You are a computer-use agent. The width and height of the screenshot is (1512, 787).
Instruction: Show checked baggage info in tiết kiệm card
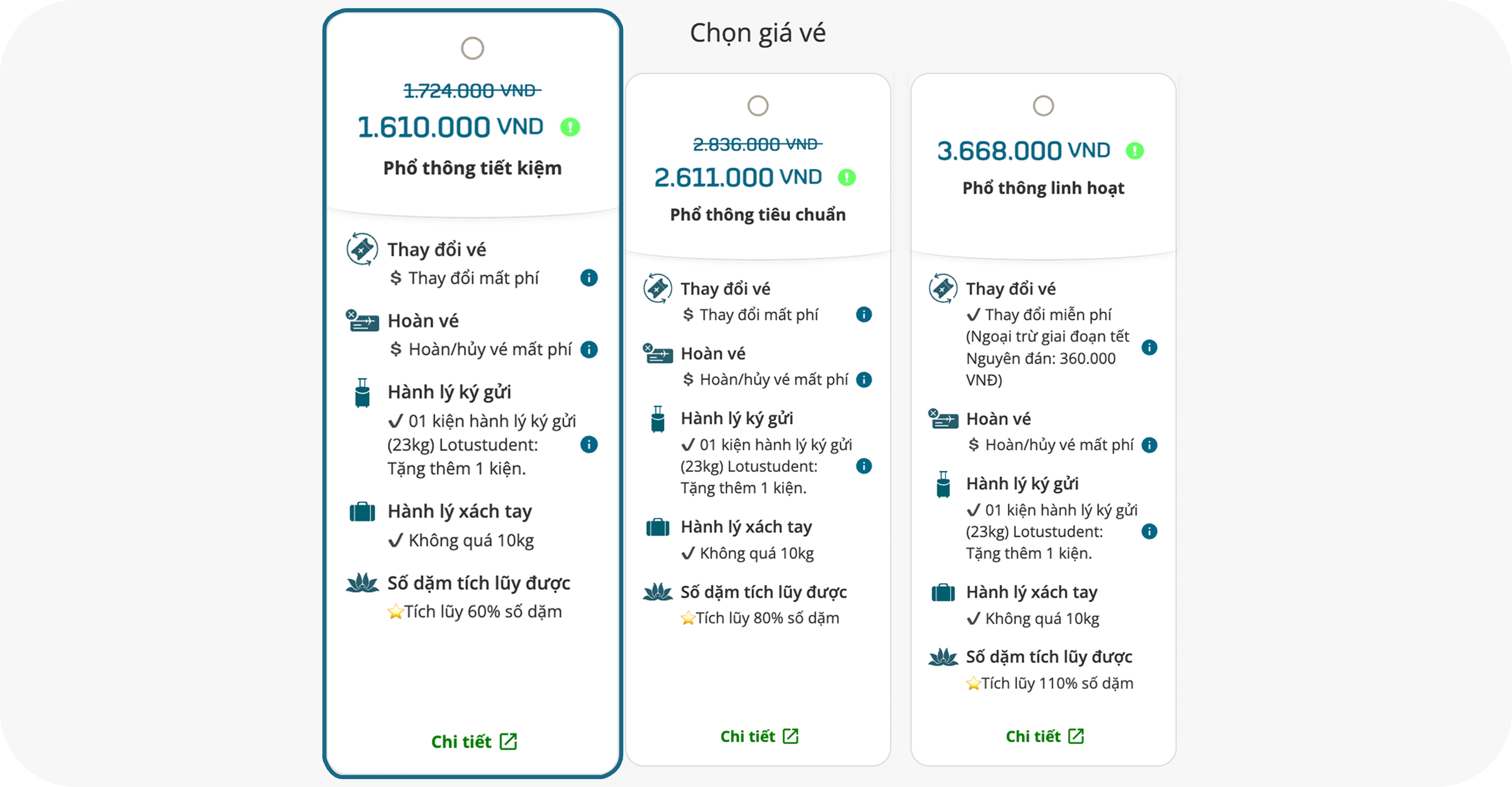(x=589, y=445)
